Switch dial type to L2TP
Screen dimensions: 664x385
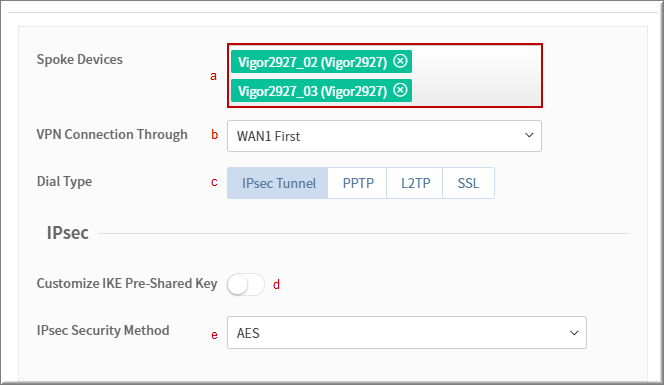point(415,183)
